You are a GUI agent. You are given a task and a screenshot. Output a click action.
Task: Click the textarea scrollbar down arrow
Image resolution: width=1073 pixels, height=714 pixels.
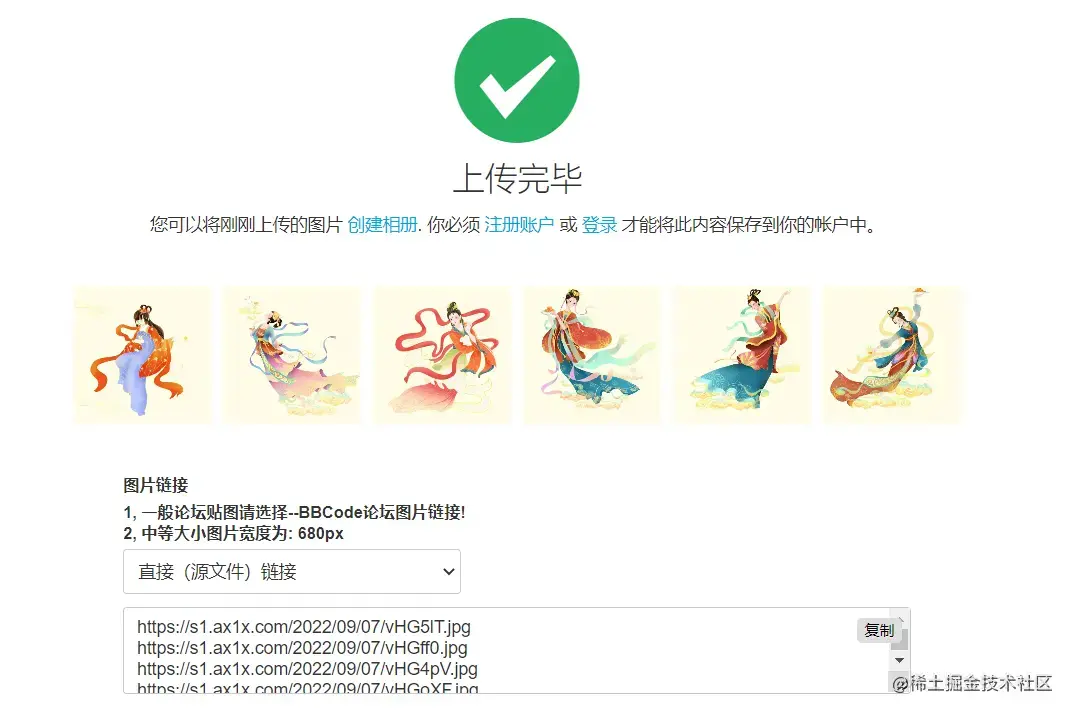tap(899, 660)
